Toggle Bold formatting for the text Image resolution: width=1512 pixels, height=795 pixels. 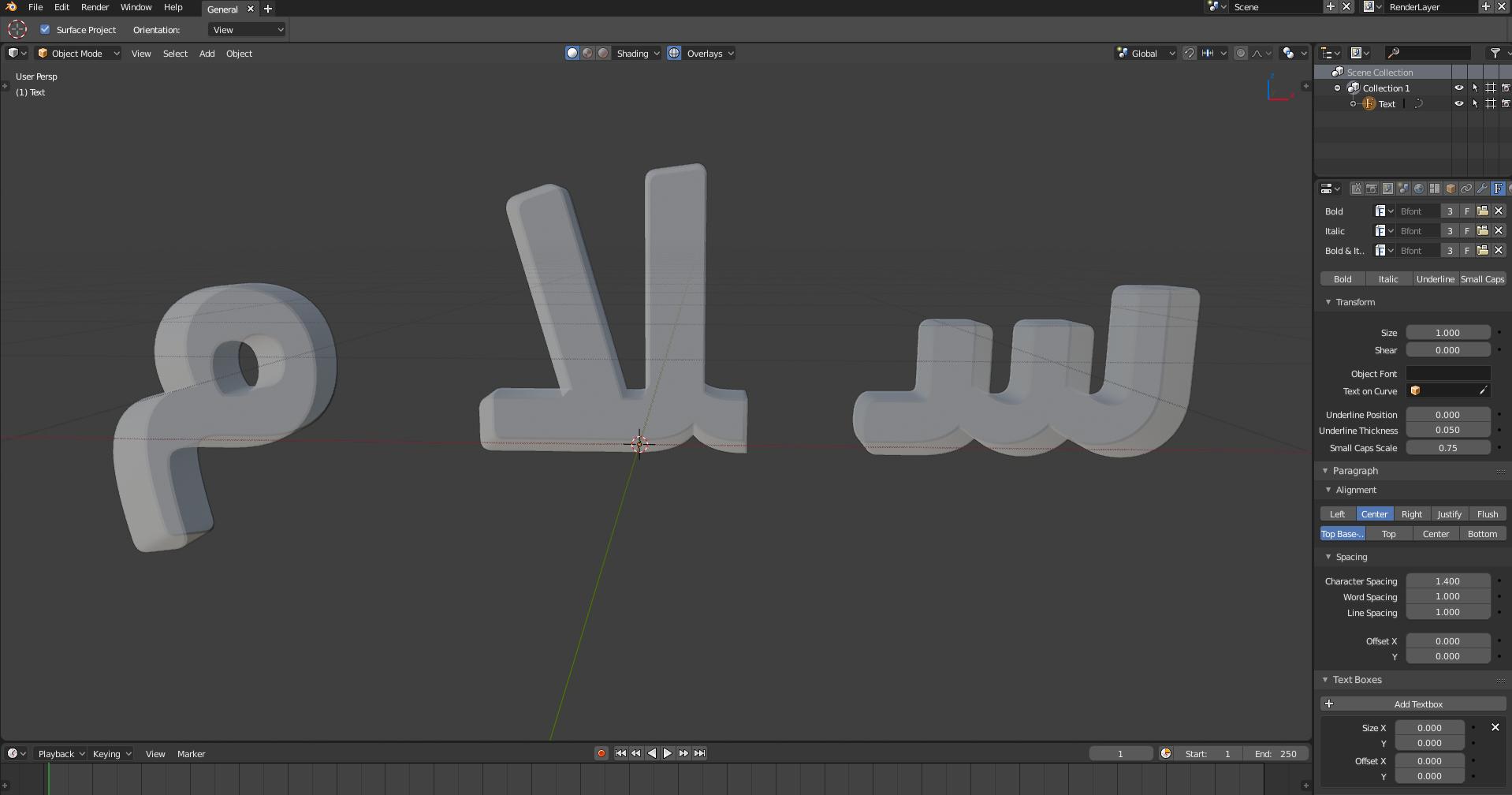(1341, 278)
